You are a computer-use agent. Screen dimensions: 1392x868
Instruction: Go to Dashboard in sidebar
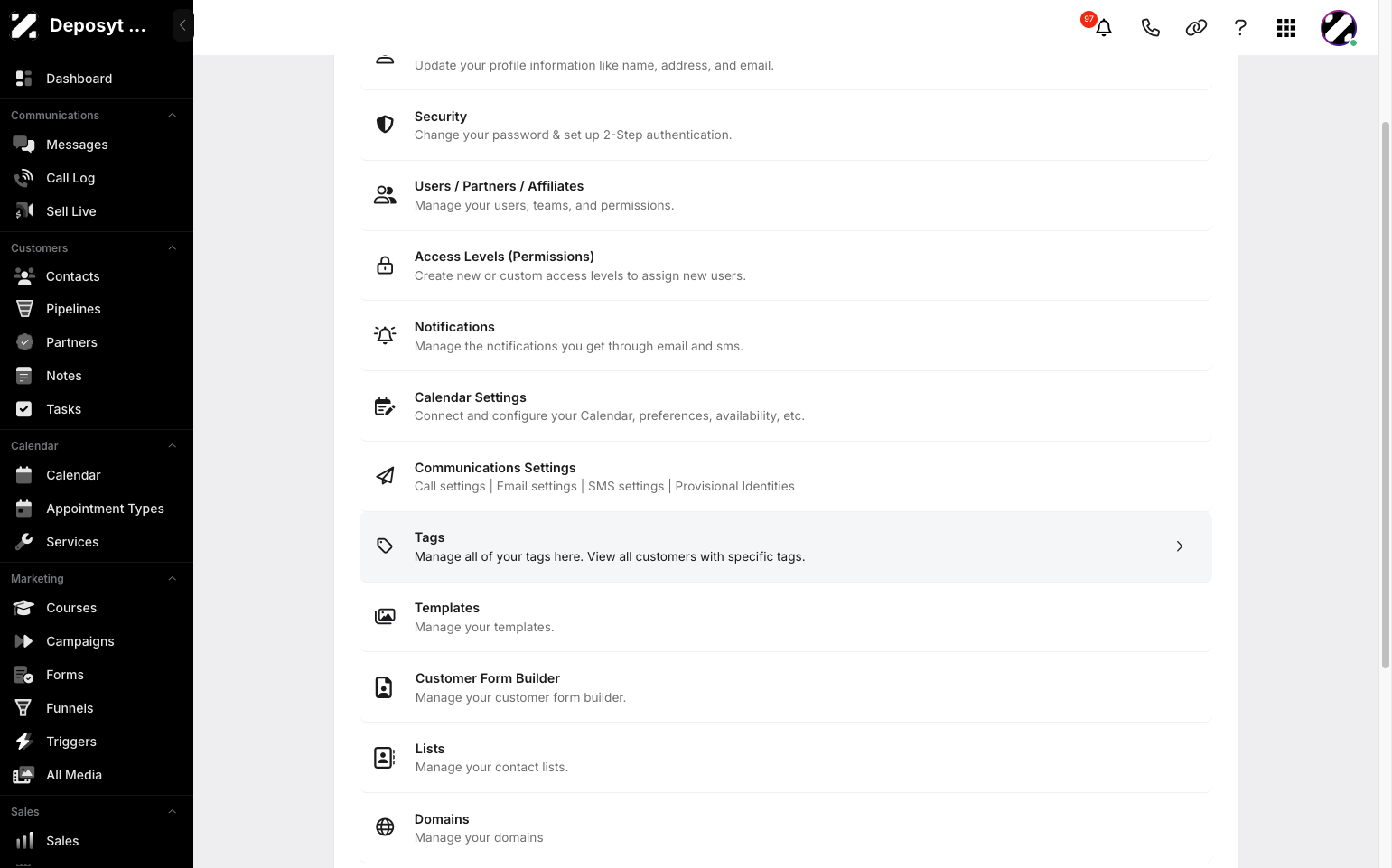97,79
